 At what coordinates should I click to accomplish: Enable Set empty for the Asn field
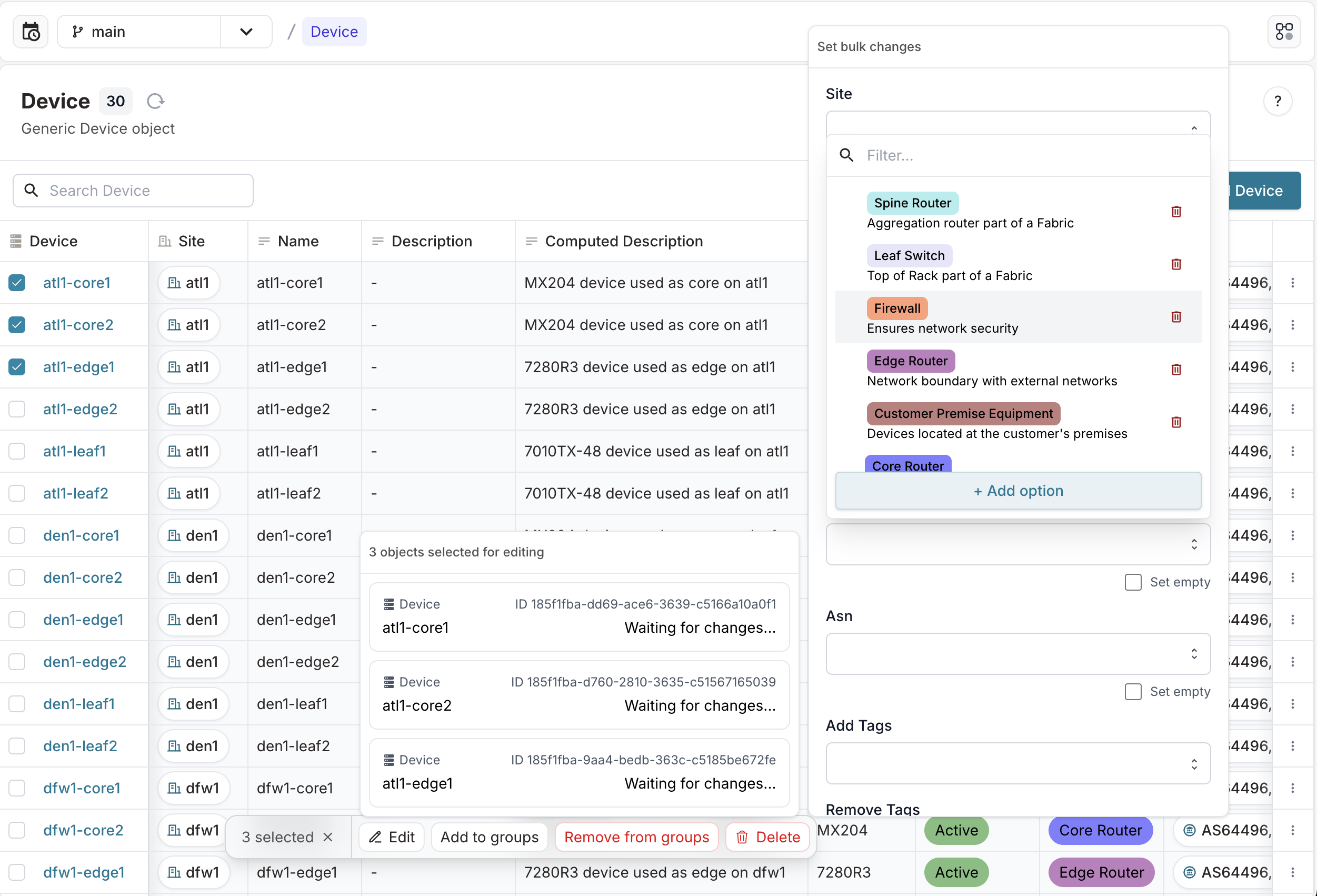(x=1133, y=691)
